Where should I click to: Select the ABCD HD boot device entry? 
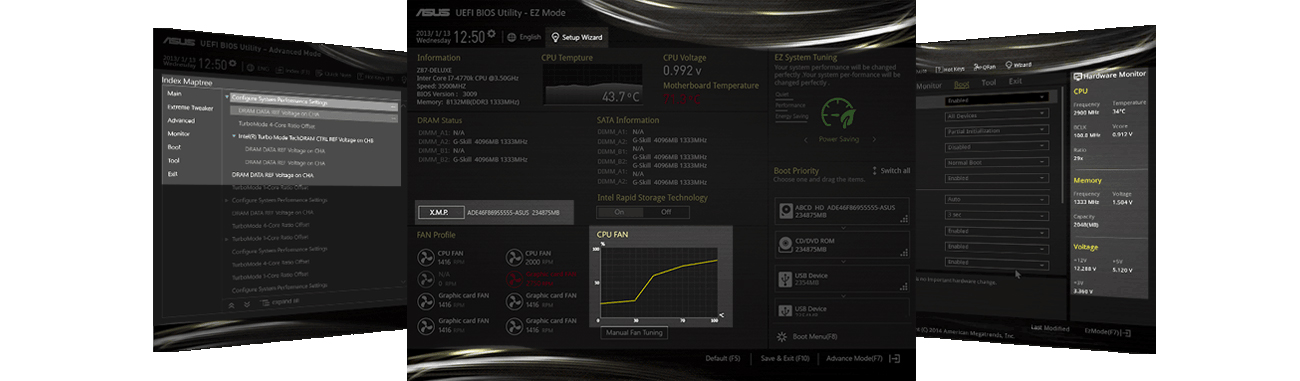(842, 210)
